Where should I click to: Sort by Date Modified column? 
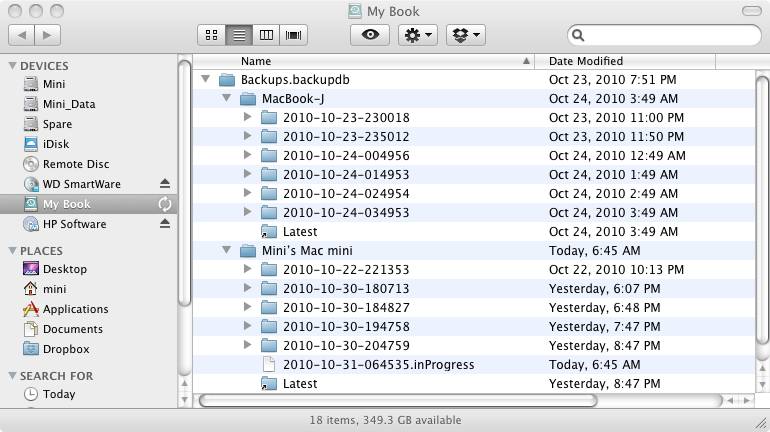click(625, 61)
